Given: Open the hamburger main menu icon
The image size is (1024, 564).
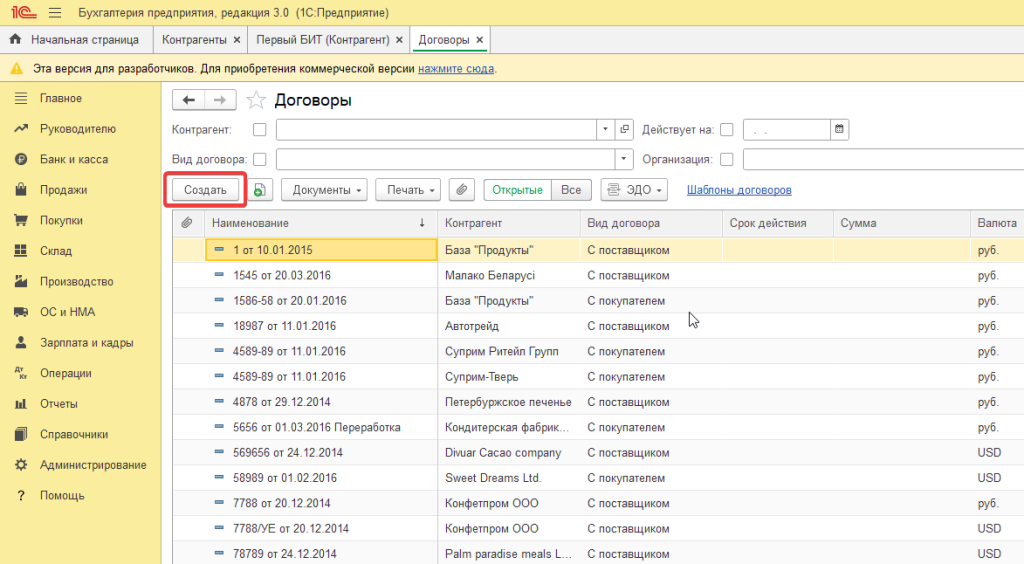Looking at the screenshot, I should coord(54,13).
